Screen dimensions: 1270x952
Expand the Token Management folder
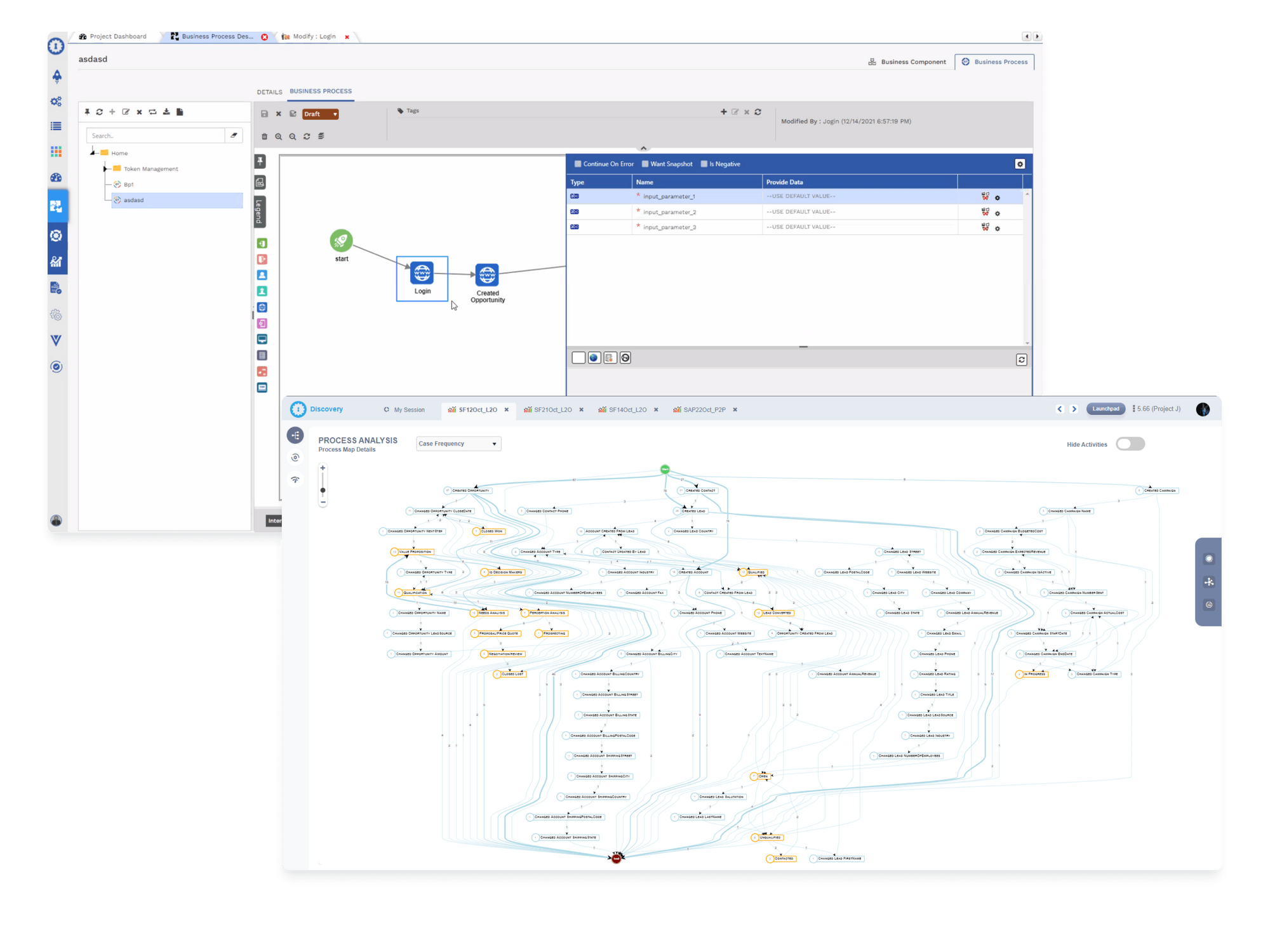[107, 168]
